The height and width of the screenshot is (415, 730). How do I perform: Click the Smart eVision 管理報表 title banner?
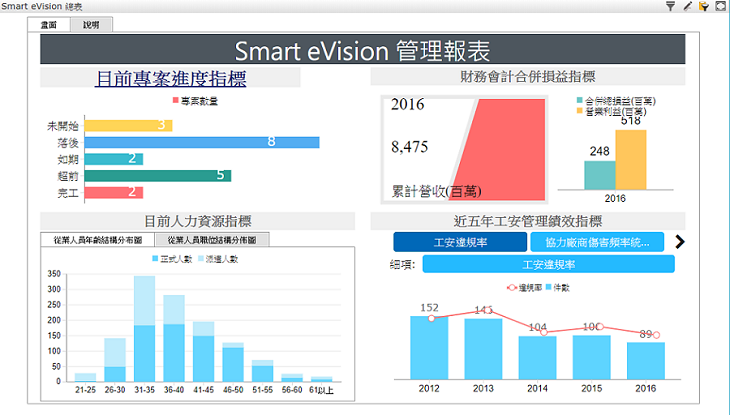coord(363,49)
